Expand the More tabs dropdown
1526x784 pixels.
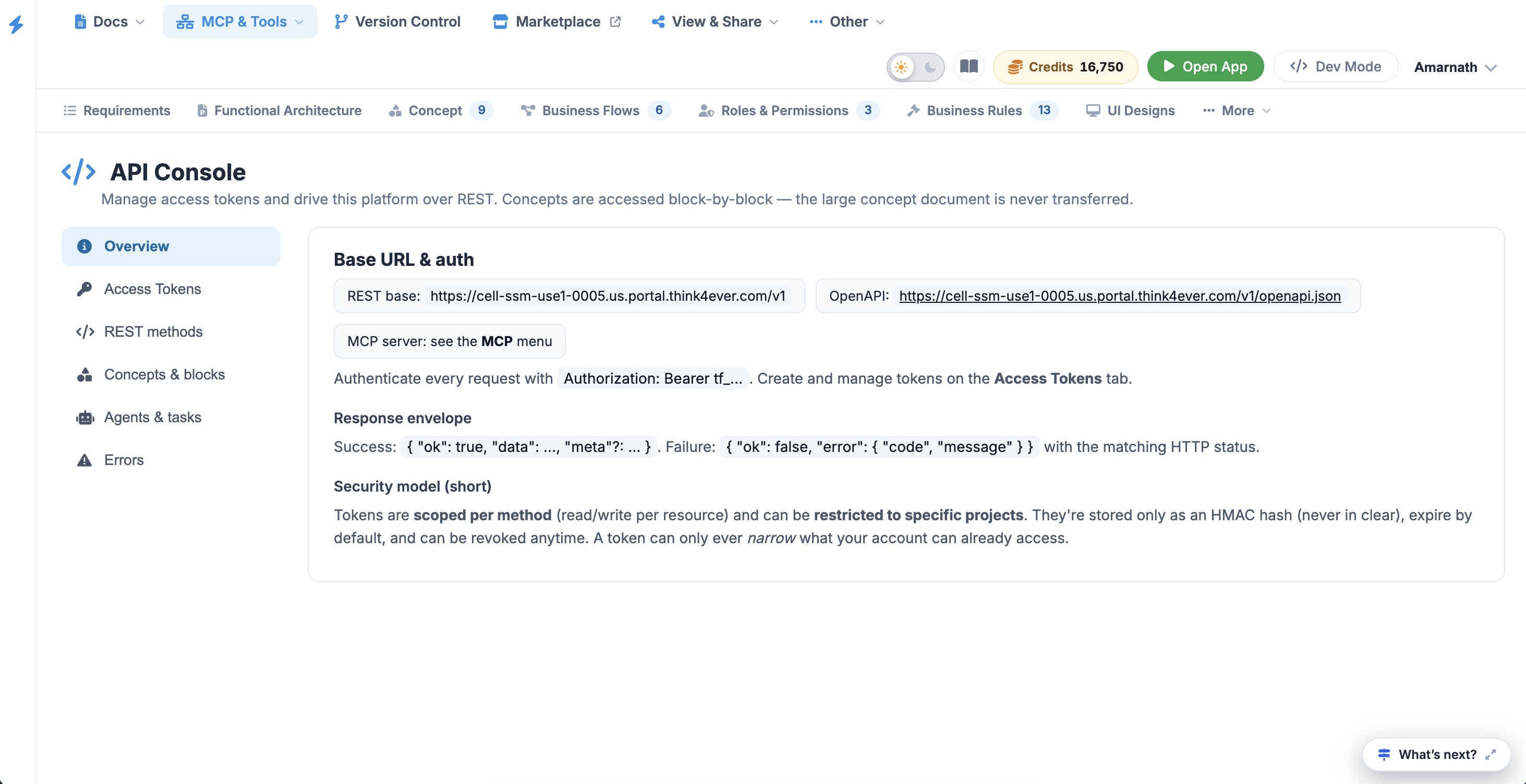click(1237, 111)
